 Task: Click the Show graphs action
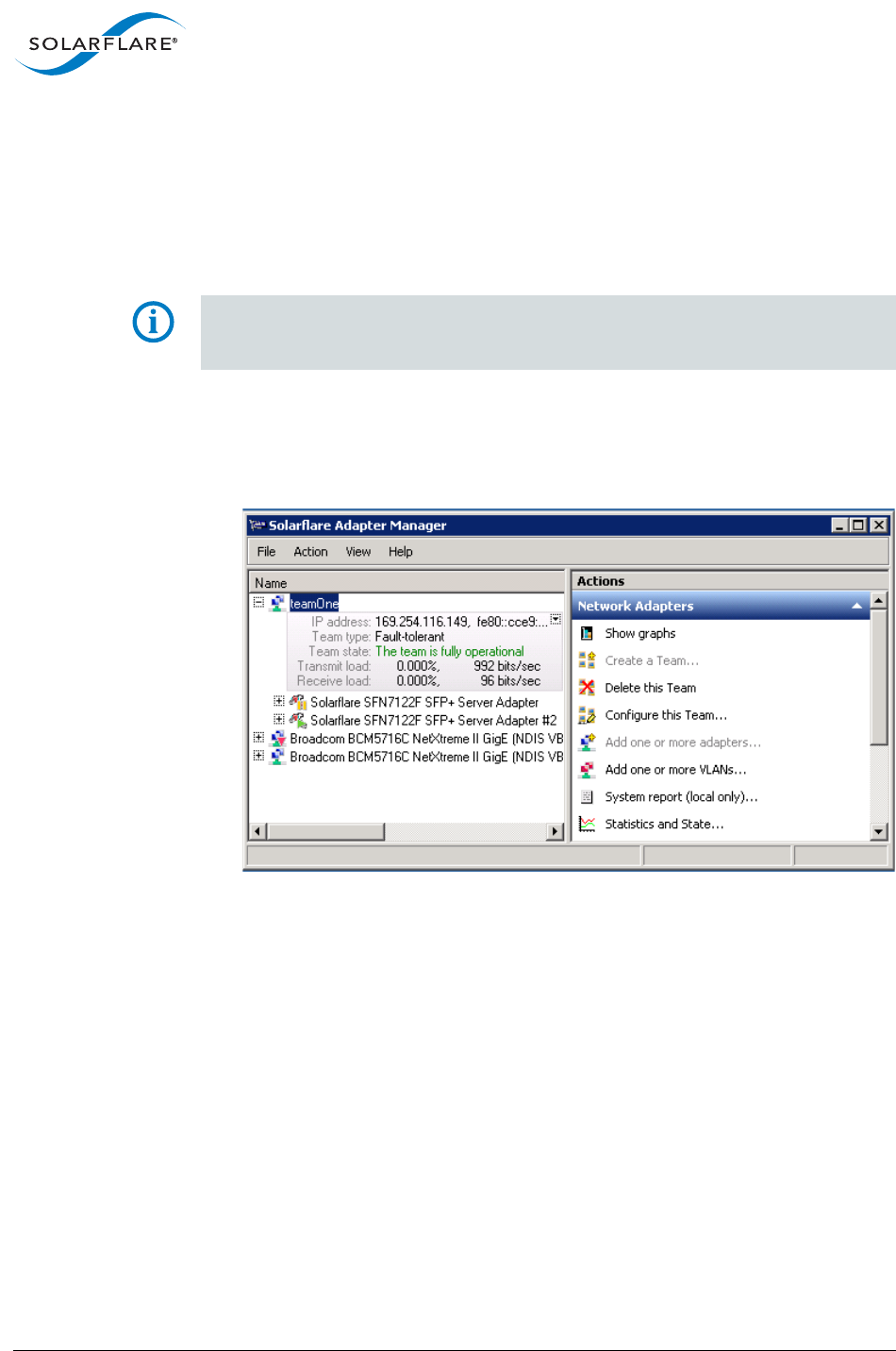tap(640, 634)
